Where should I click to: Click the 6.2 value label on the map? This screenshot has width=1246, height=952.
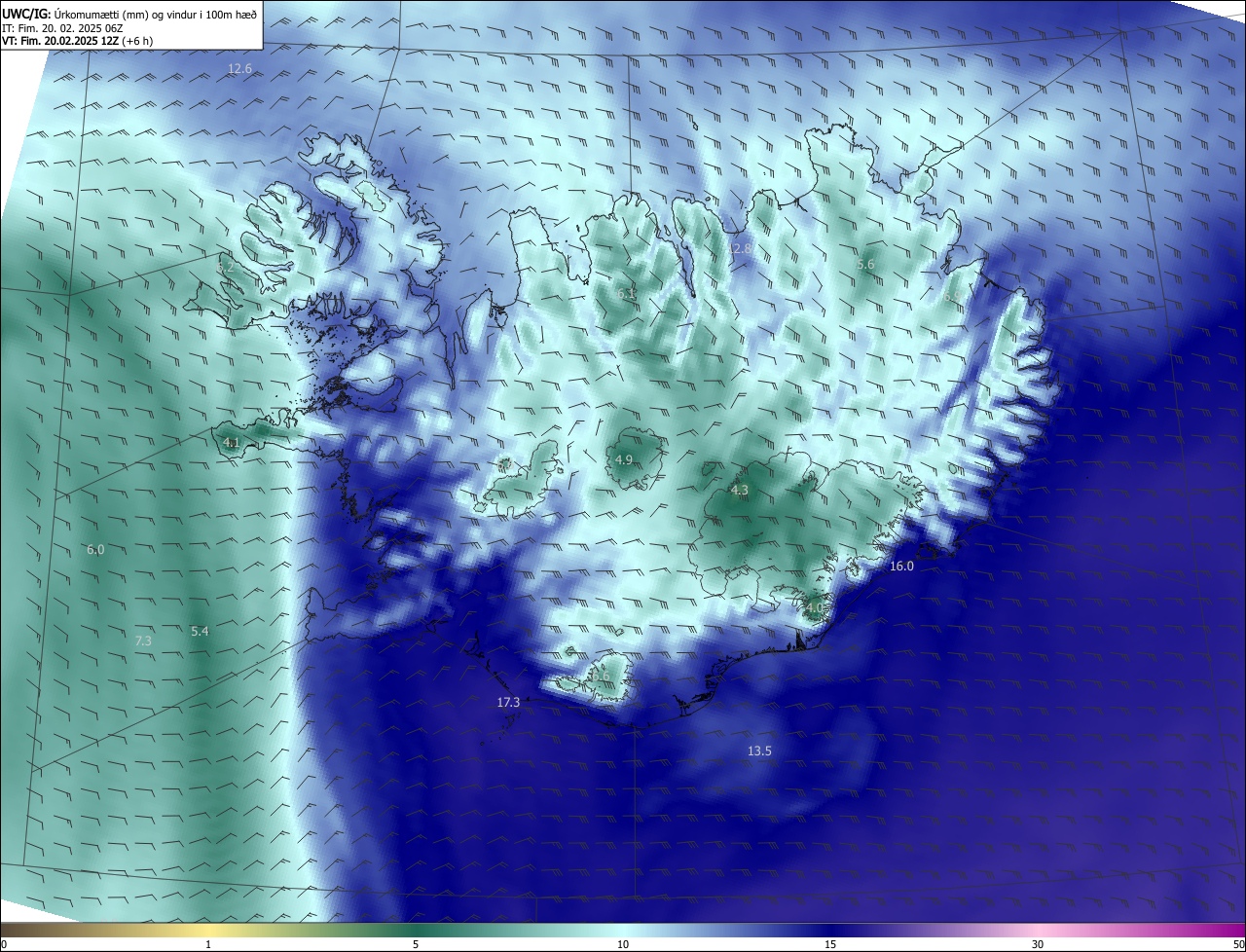tap(225, 267)
